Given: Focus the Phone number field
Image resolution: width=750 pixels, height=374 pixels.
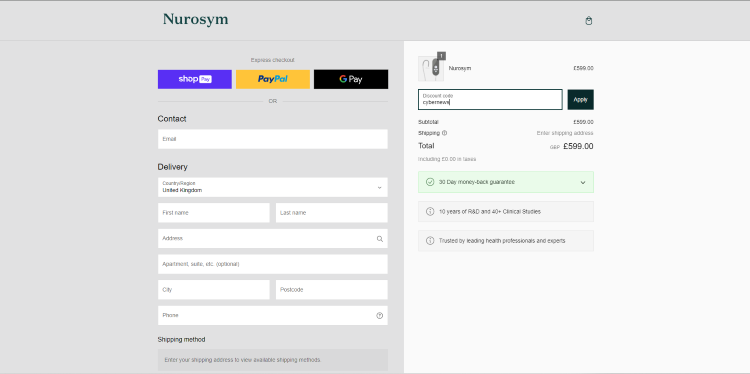Looking at the screenshot, I should [x=273, y=316].
